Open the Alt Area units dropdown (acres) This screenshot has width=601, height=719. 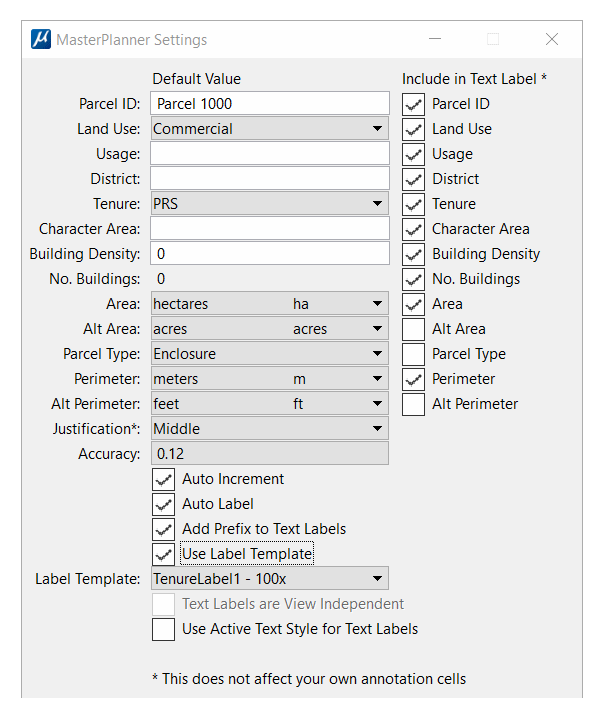[x=270, y=329]
